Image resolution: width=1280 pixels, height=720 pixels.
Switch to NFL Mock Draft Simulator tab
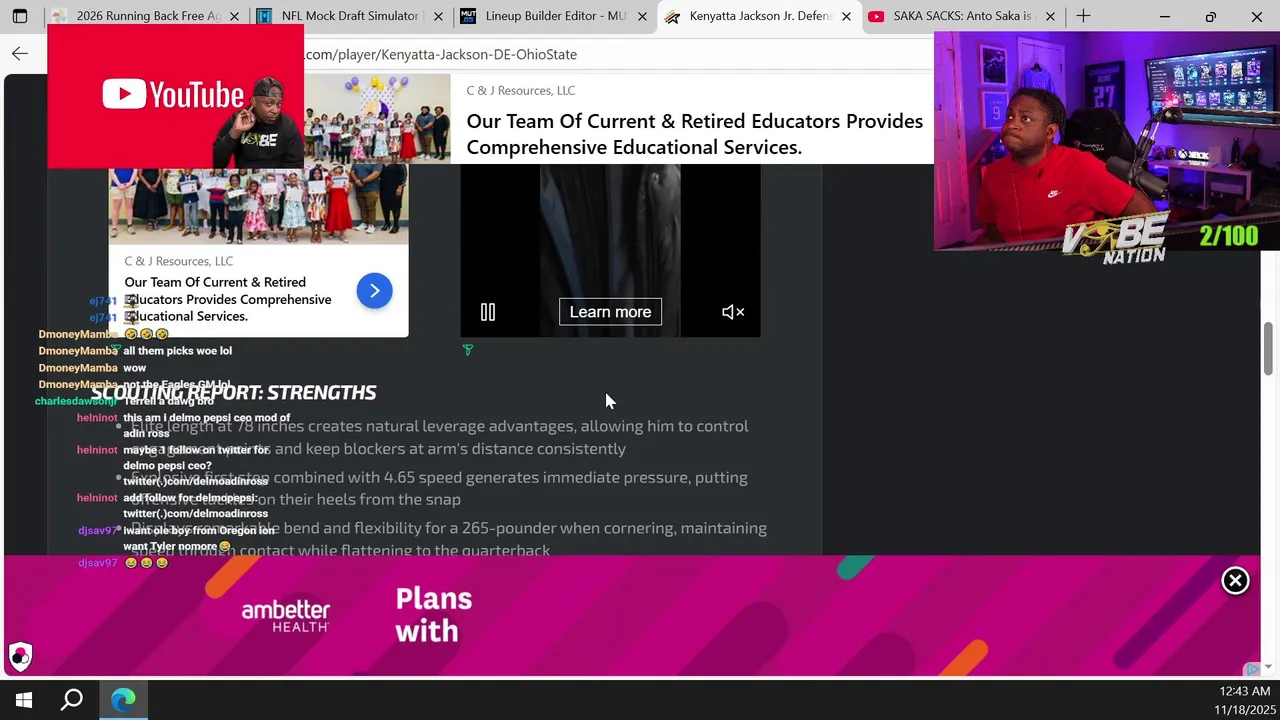click(x=350, y=16)
